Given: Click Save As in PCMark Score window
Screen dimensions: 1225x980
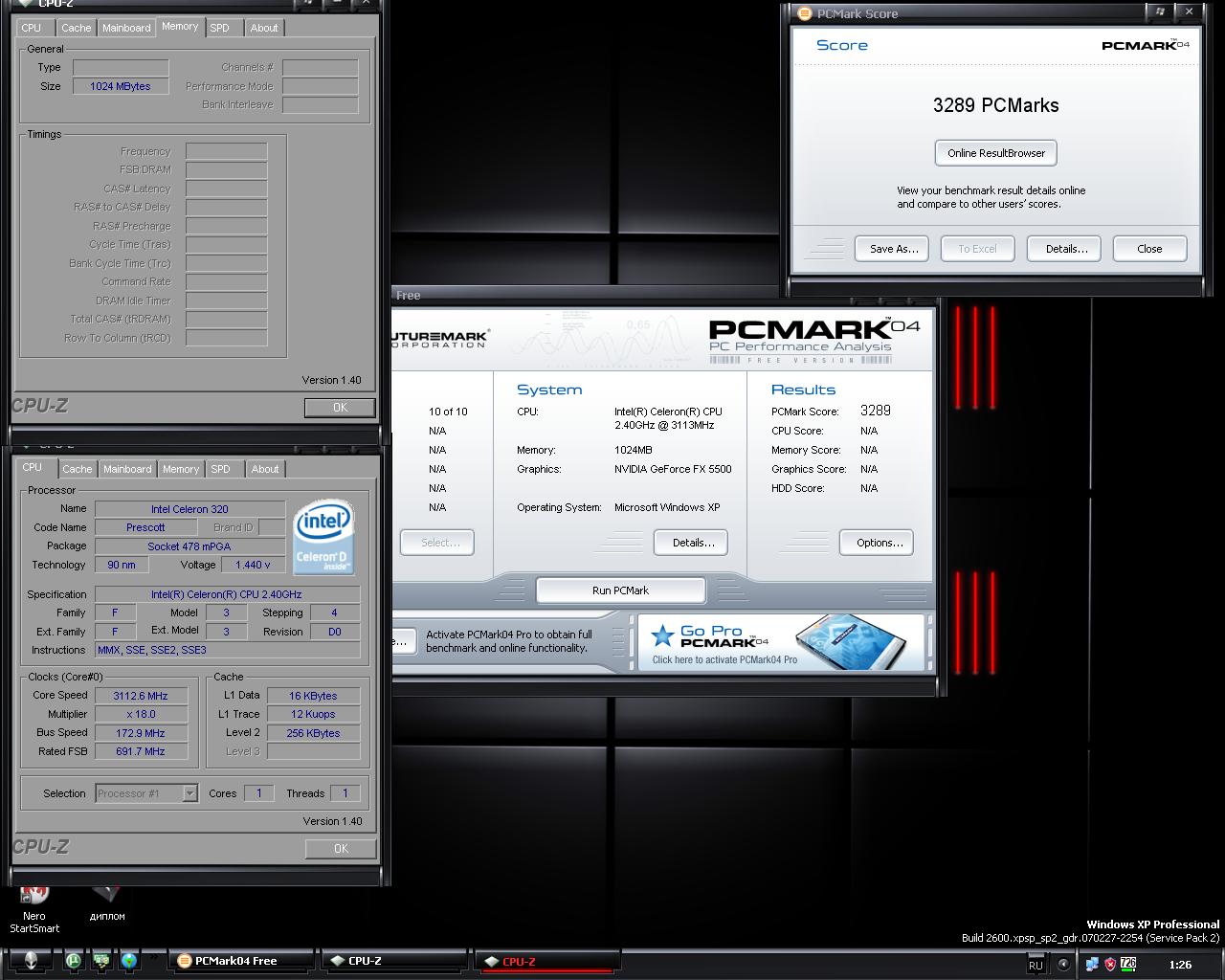Looking at the screenshot, I should [894, 249].
